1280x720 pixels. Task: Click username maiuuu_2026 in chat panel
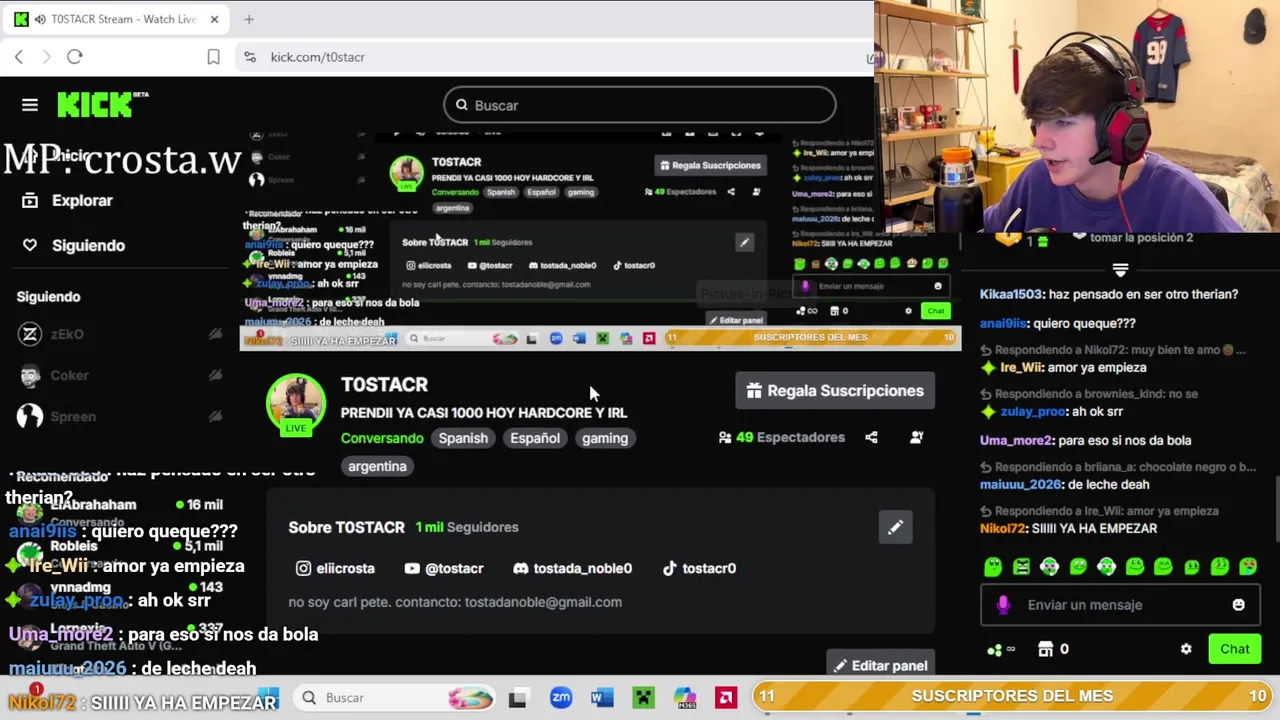(x=1020, y=484)
